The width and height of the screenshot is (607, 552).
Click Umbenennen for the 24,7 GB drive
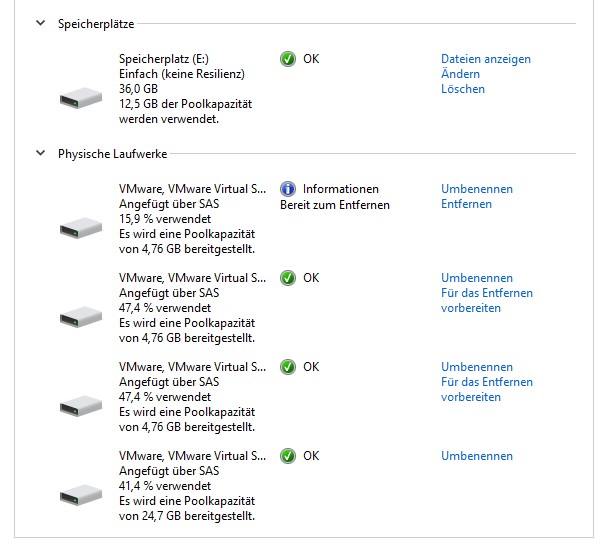click(477, 456)
